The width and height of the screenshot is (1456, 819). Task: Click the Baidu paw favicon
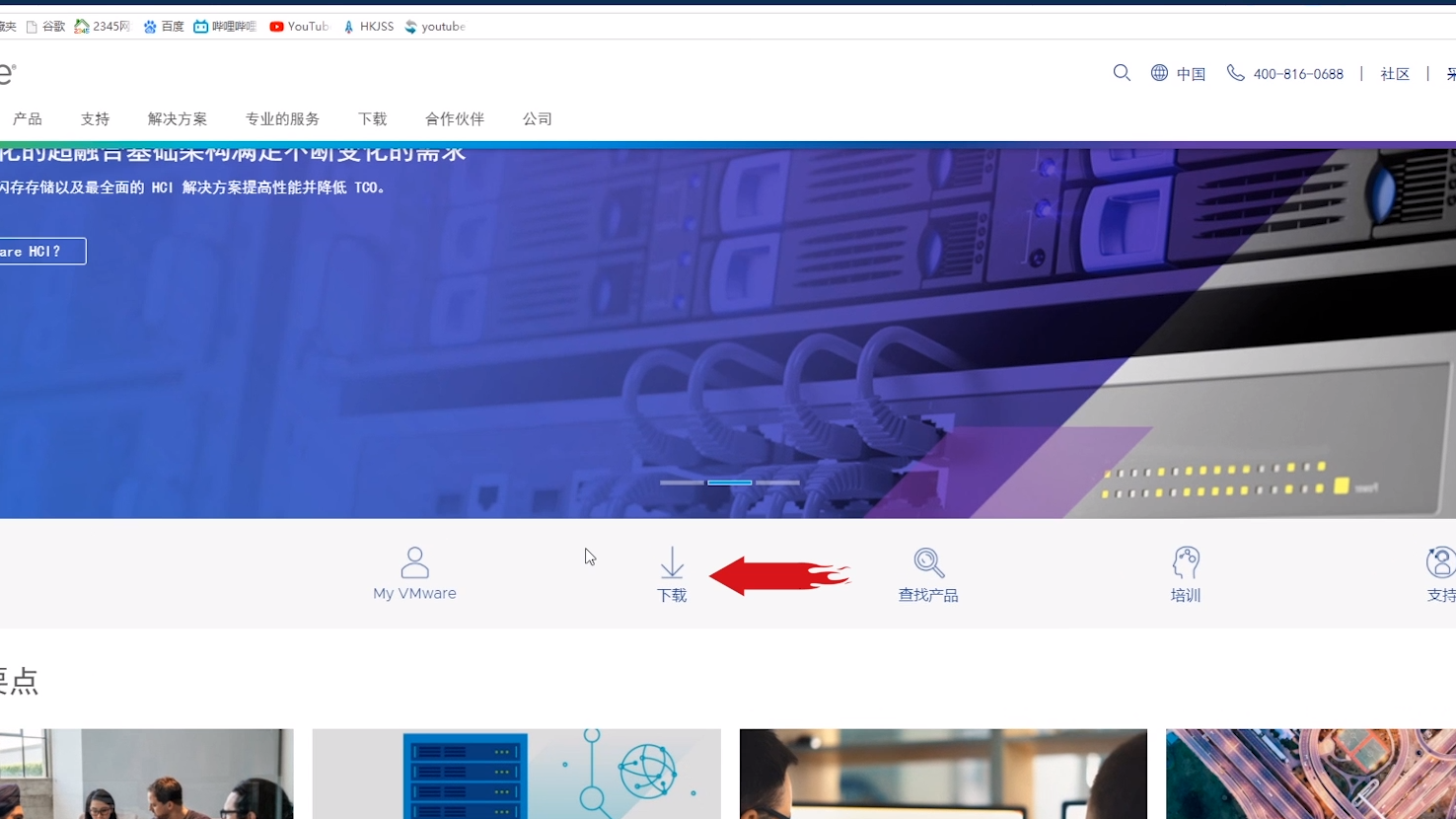tap(150, 27)
